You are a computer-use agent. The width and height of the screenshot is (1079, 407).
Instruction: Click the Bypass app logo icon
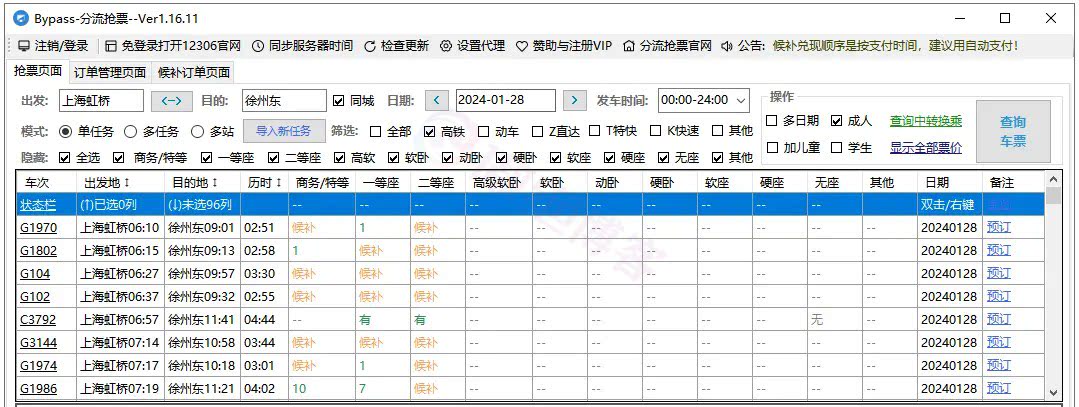(21, 19)
